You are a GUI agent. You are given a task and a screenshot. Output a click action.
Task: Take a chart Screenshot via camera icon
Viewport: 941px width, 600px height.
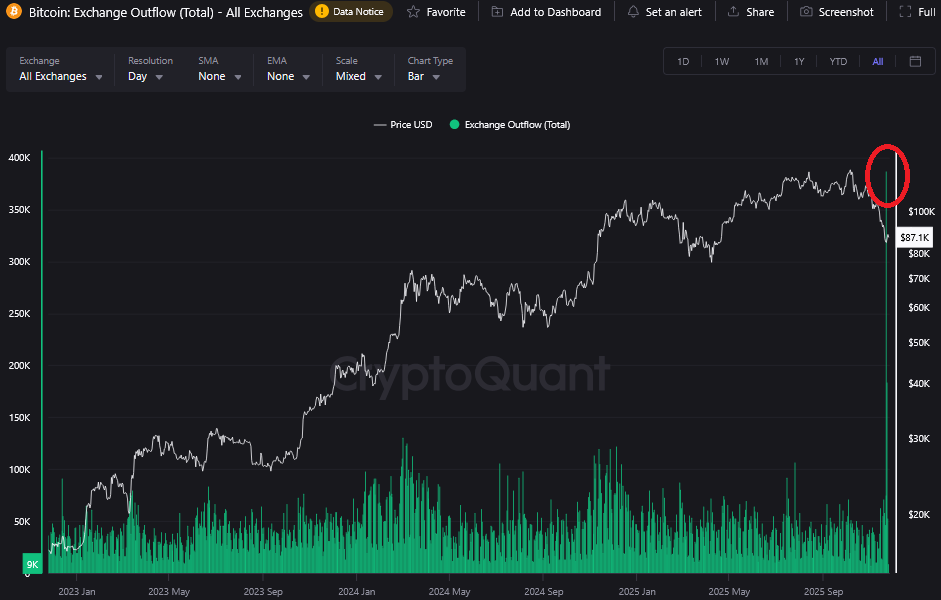pyautogui.click(x=806, y=12)
